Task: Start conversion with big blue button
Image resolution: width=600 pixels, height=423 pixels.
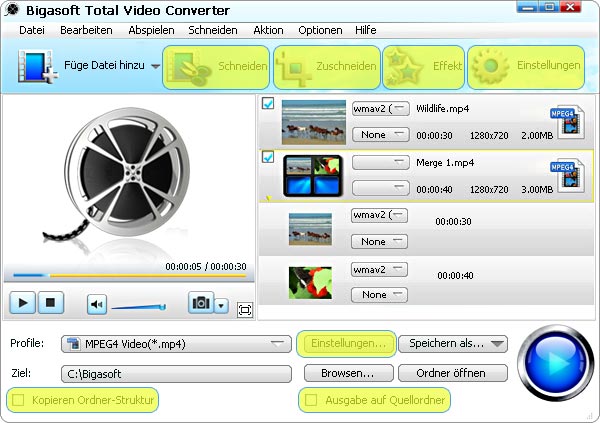Action: [556, 363]
